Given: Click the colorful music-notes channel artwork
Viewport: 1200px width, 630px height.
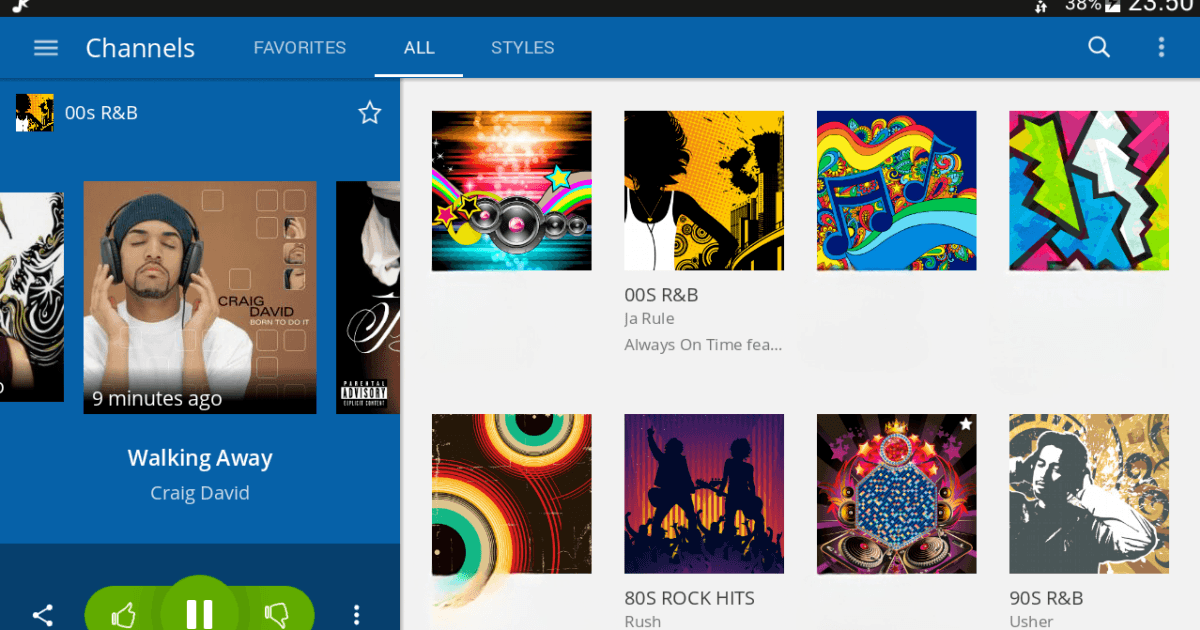Looking at the screenshot, I should 896,190.
